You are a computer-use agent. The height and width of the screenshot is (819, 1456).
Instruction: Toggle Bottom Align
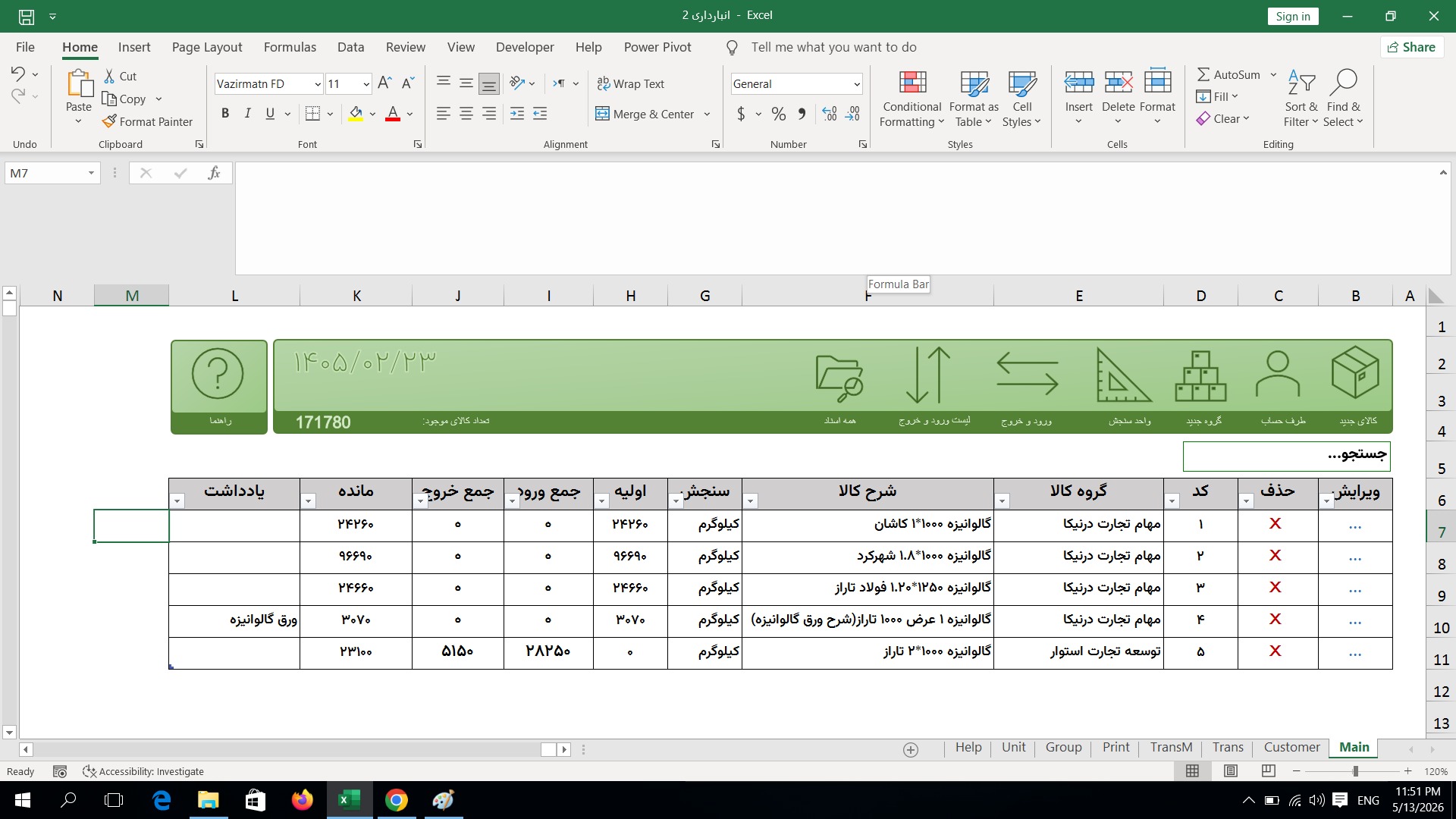489,83
